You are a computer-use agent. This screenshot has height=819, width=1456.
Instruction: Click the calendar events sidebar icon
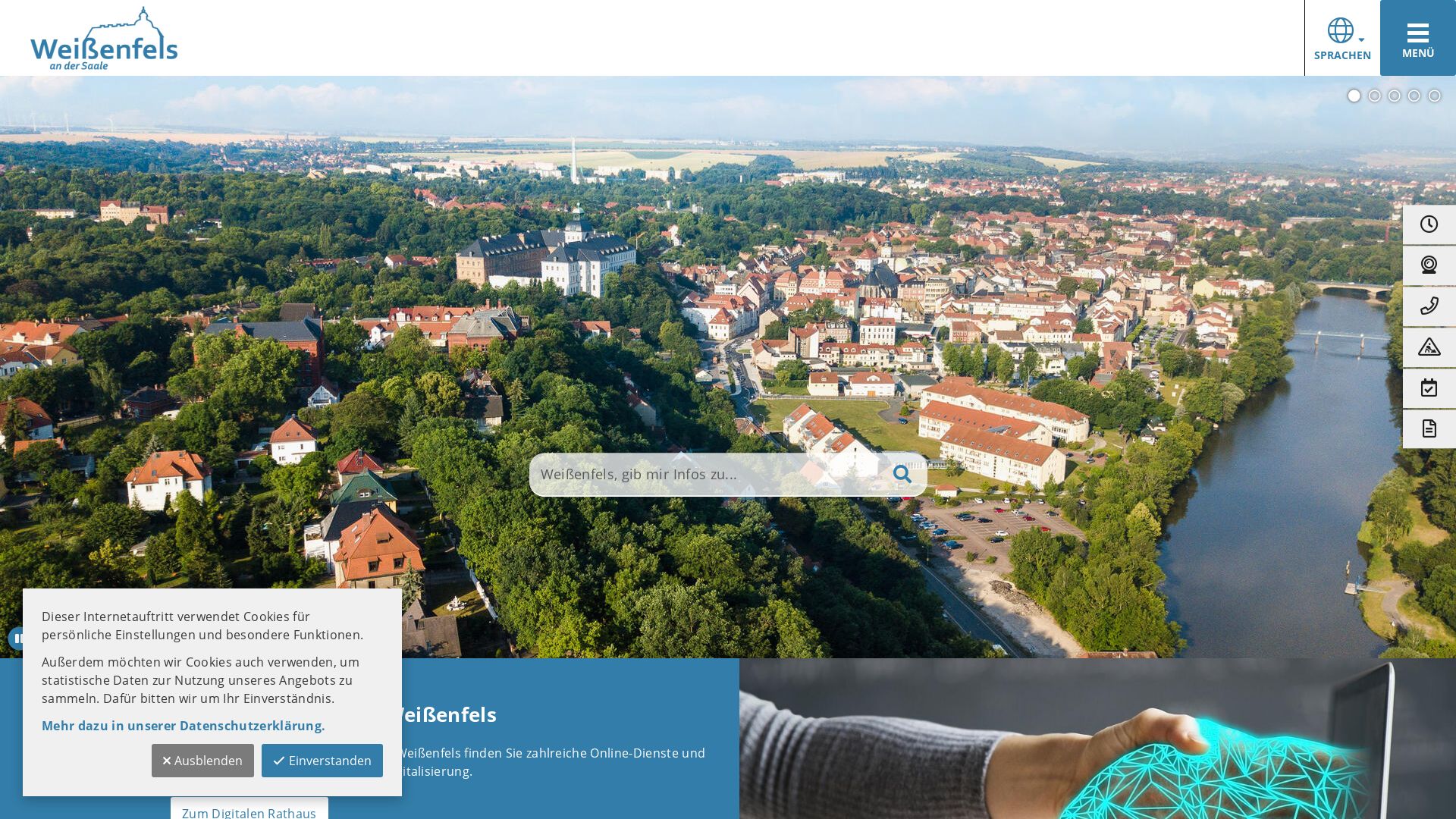(1429, 388)
